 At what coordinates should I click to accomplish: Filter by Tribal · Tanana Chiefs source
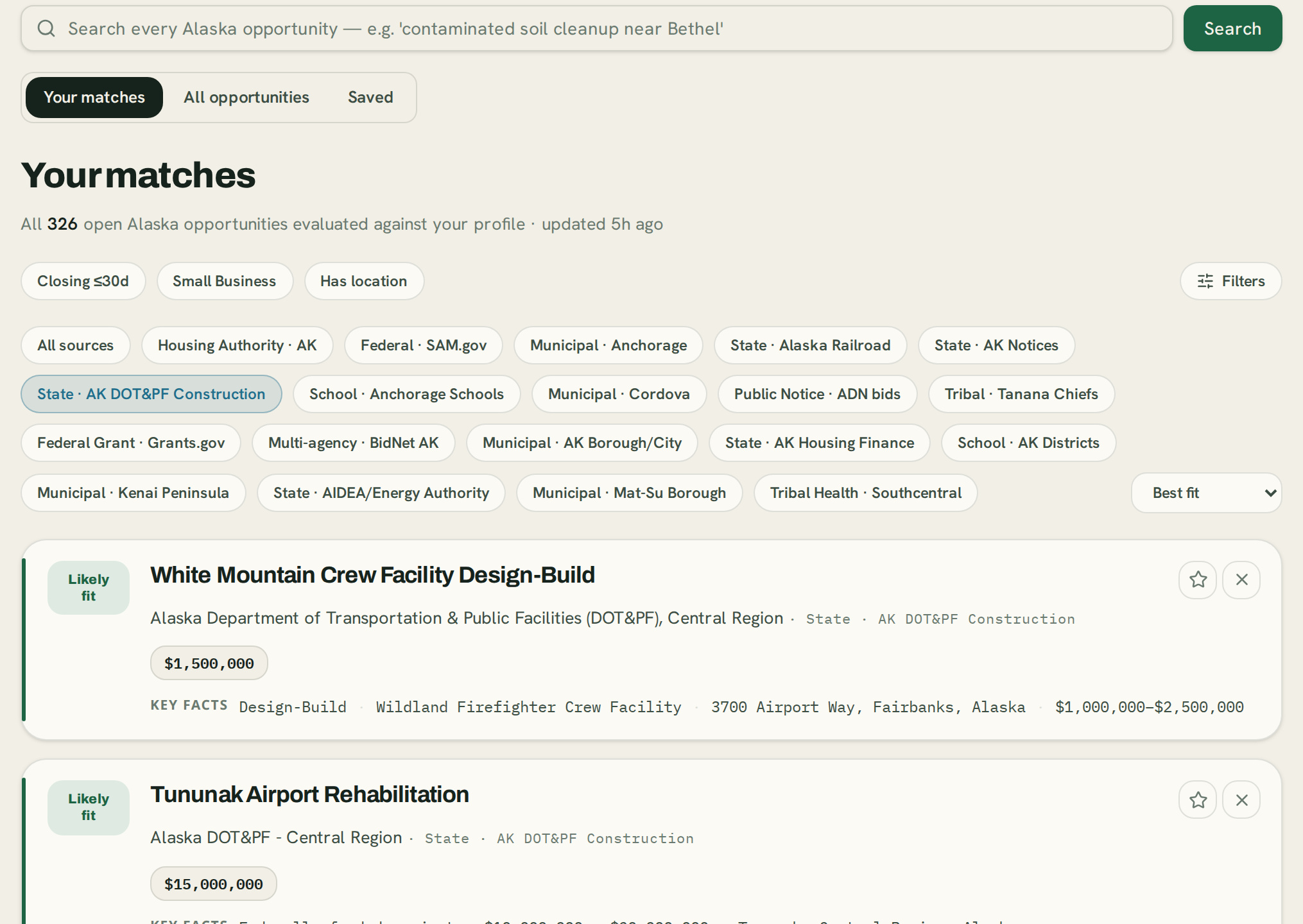pyautogui.click(x=1022, y=394)
